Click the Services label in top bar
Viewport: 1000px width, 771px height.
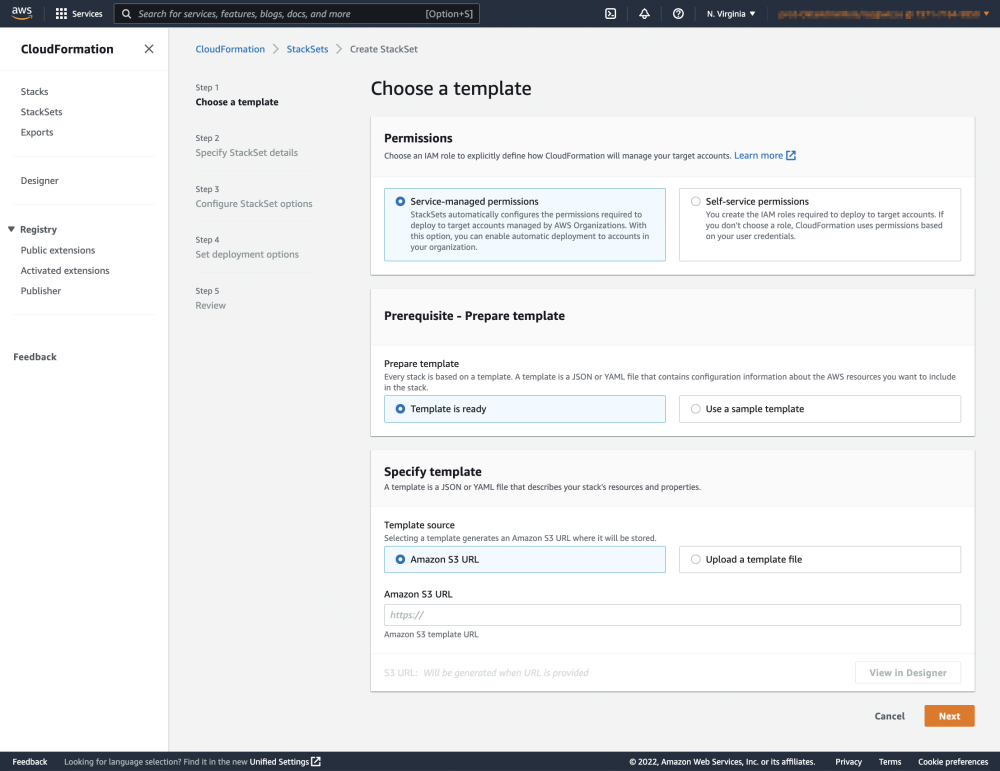coord(87,14)
